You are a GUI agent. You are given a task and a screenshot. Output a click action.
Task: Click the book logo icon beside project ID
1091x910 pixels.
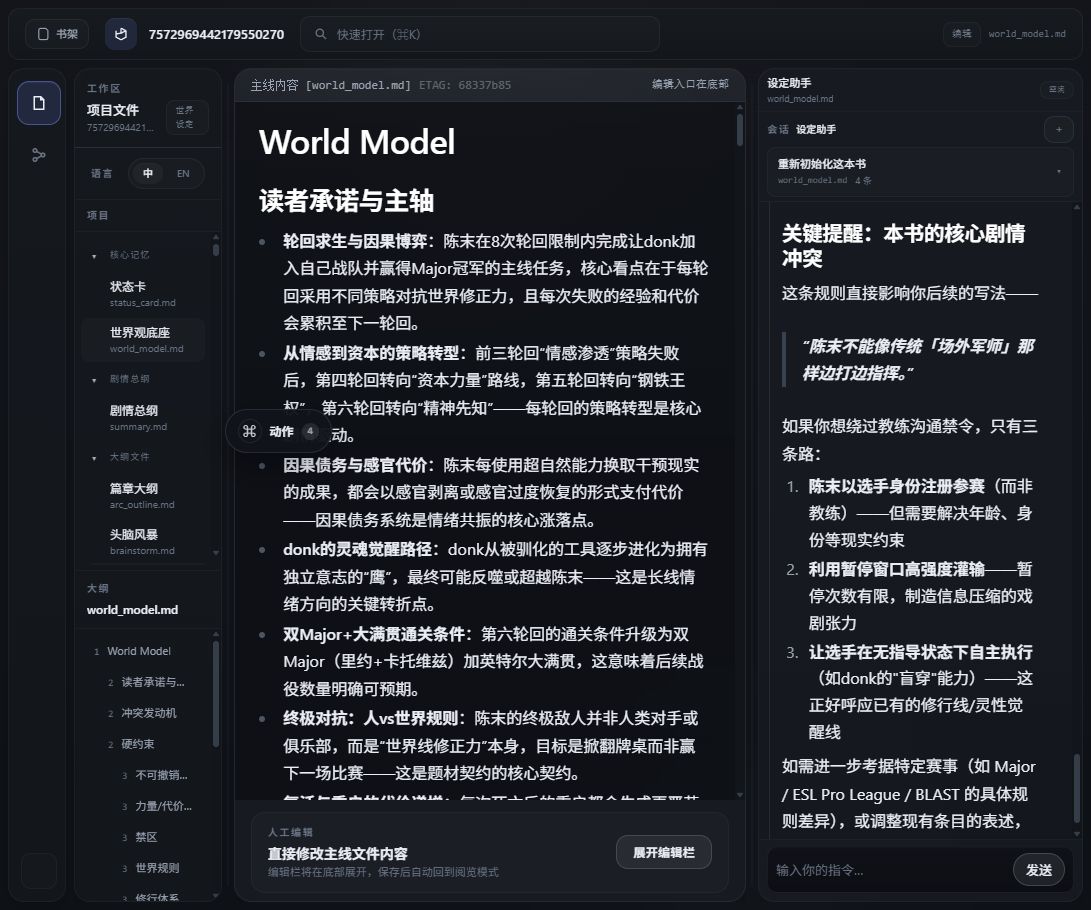121,34
